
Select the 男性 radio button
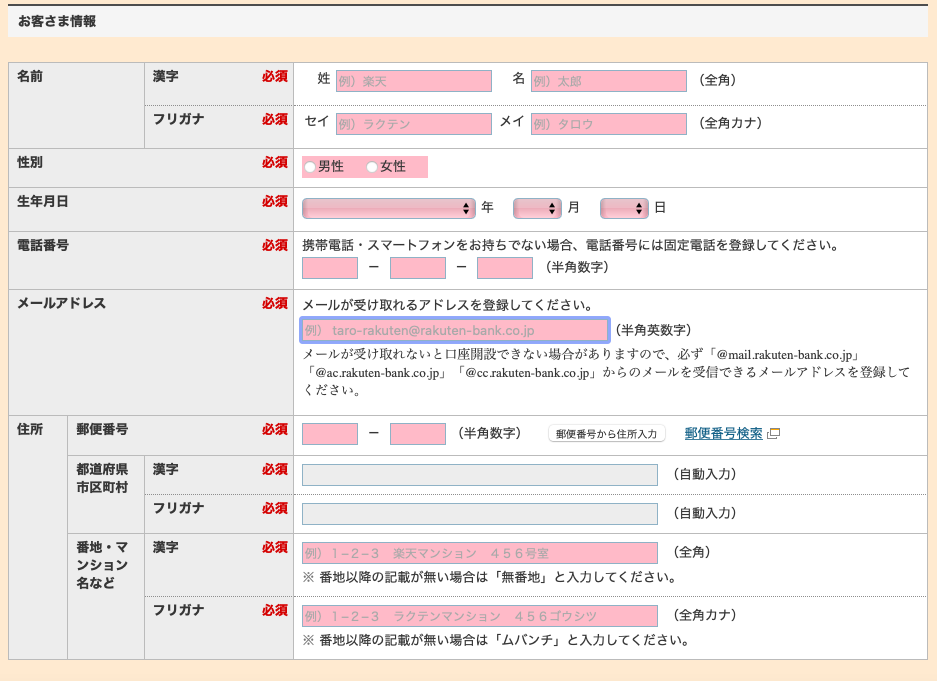(x=310, y=167)
